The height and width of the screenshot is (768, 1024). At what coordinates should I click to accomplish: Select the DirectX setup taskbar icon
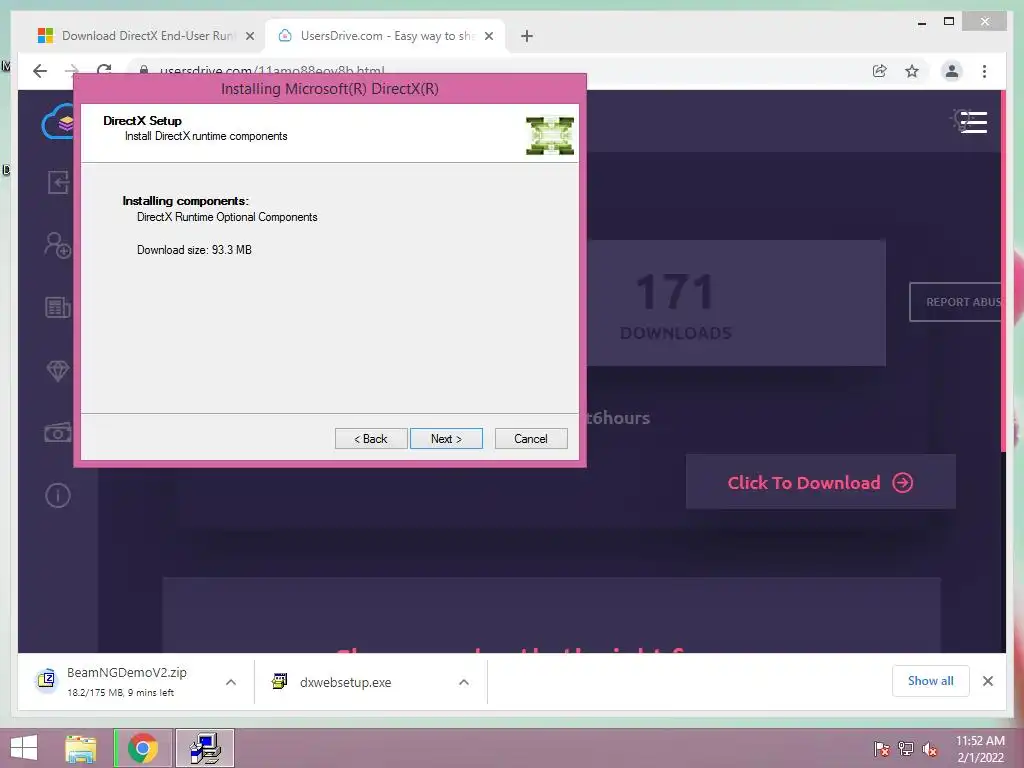(x=205, y=748)
